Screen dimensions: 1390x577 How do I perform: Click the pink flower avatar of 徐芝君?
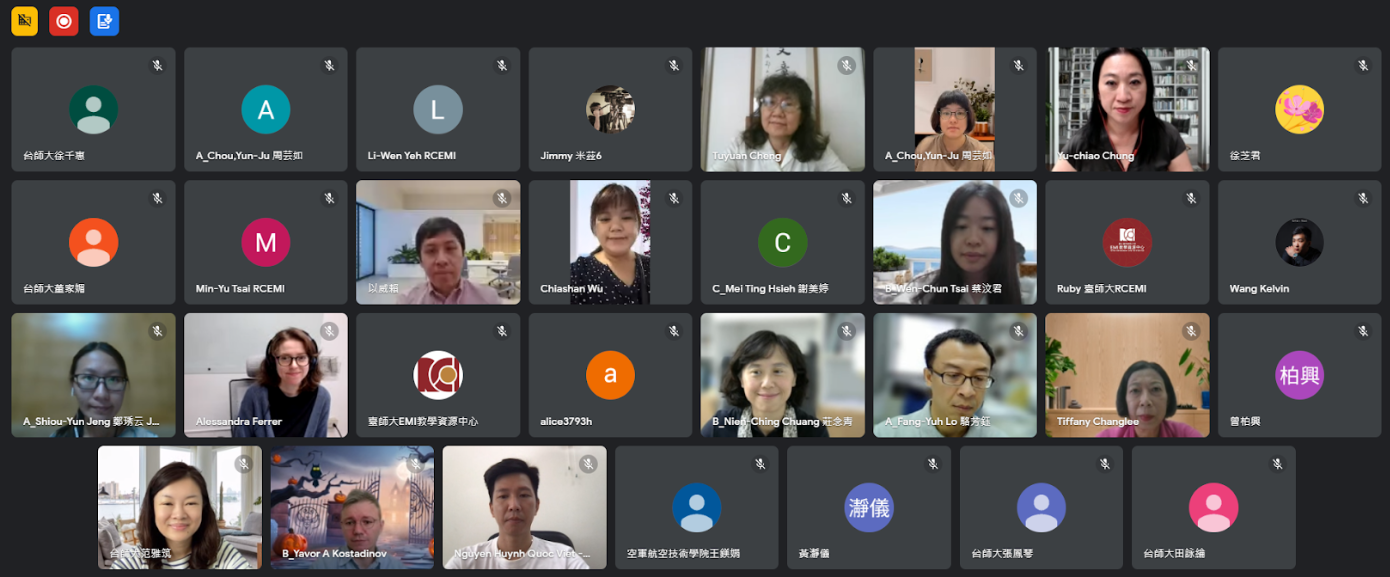[x=1299, y=110]
